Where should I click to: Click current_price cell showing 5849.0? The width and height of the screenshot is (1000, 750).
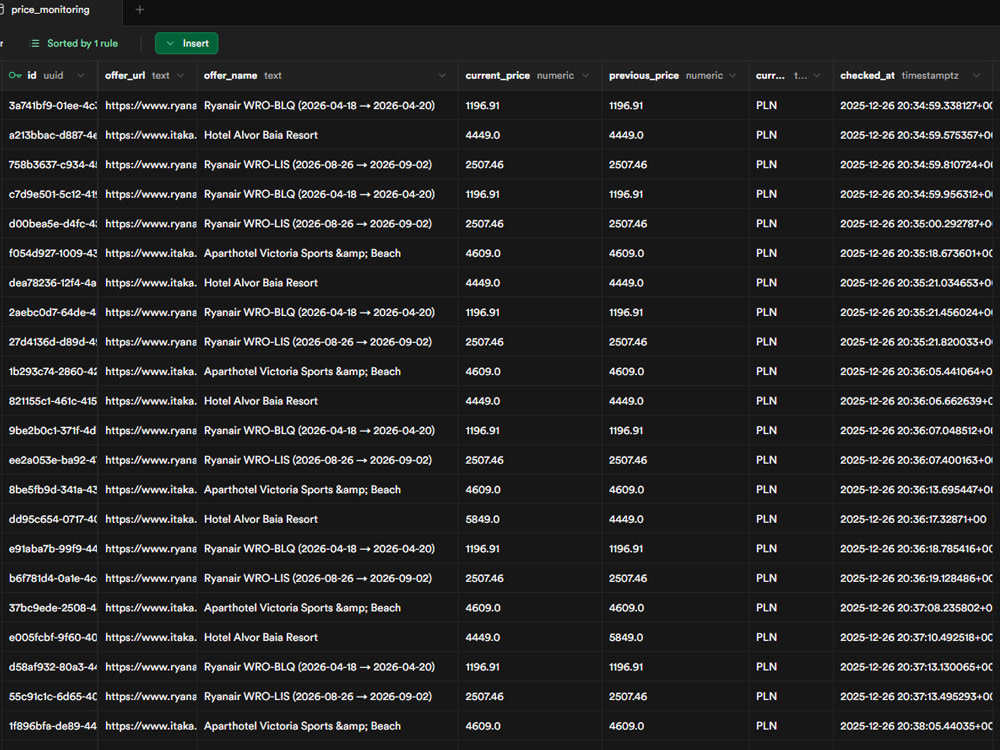click(530, 519)
